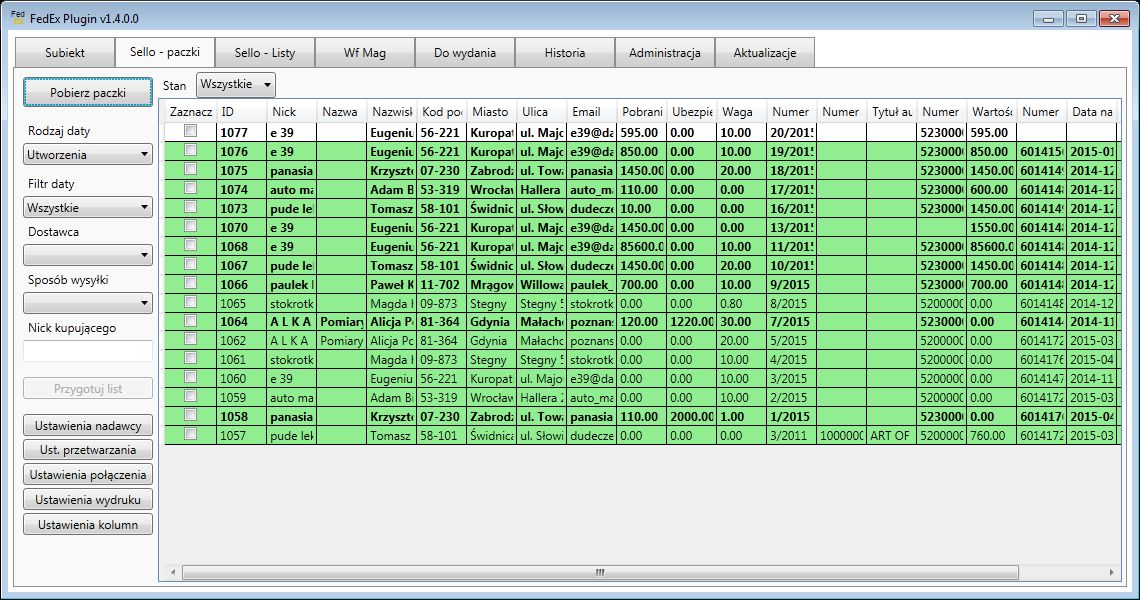Image resolution: width=1140 pixels, height=600 pixels.
Task: Click the Ustawienia wydruku button
Action: (x=88, y=500)
